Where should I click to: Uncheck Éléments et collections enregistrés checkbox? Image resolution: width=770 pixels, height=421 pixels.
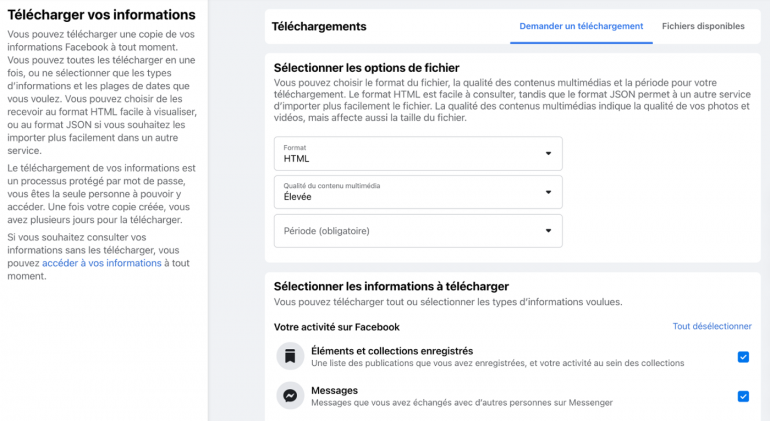pos(743,357)
